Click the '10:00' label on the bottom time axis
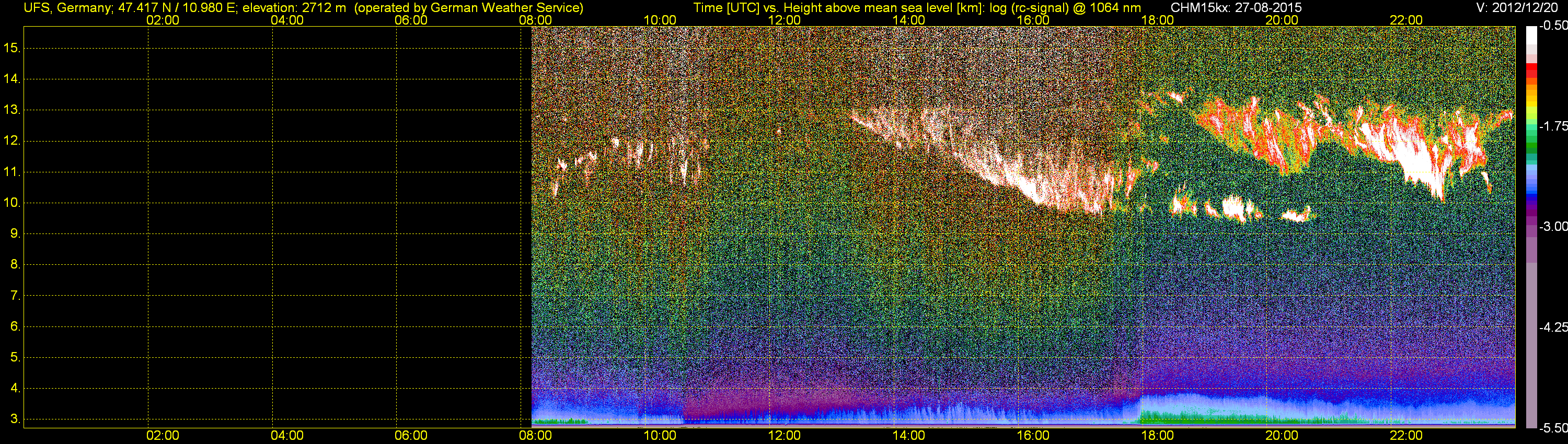This screenshot has width=1568, height=444. tap(660, 436)
